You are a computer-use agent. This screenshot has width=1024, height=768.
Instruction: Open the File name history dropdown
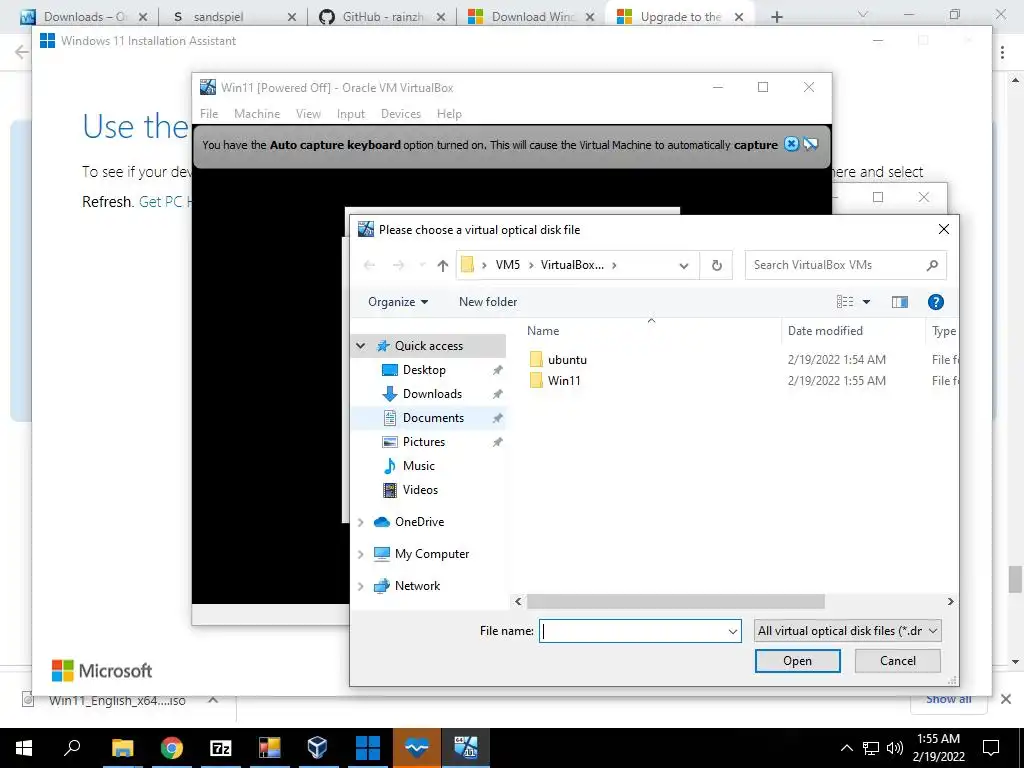pyautogui.click(x=733, y=631)
